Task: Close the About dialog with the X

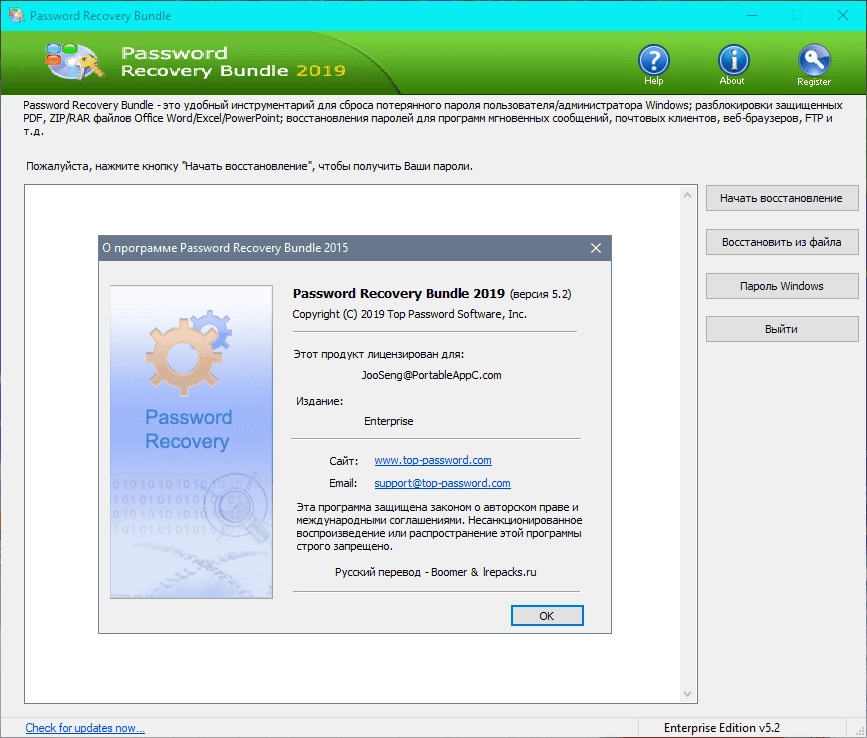Action: click(596, 248)
